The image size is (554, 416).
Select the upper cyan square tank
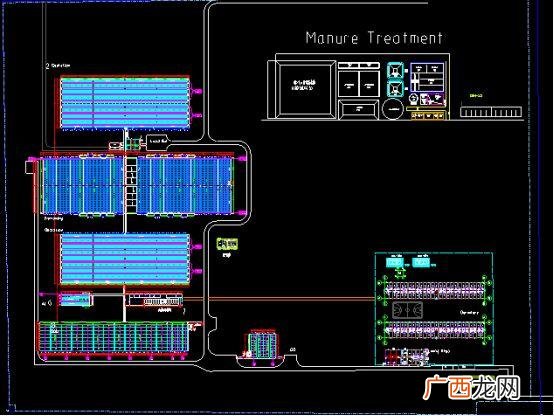coord(395,70)
